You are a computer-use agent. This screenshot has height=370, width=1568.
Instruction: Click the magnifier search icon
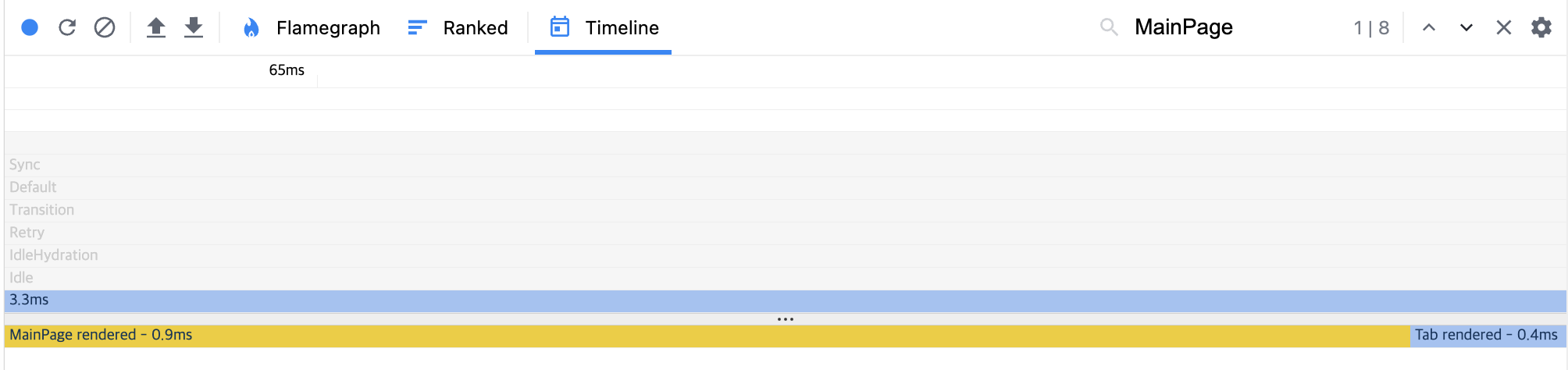click(1109, 27)
